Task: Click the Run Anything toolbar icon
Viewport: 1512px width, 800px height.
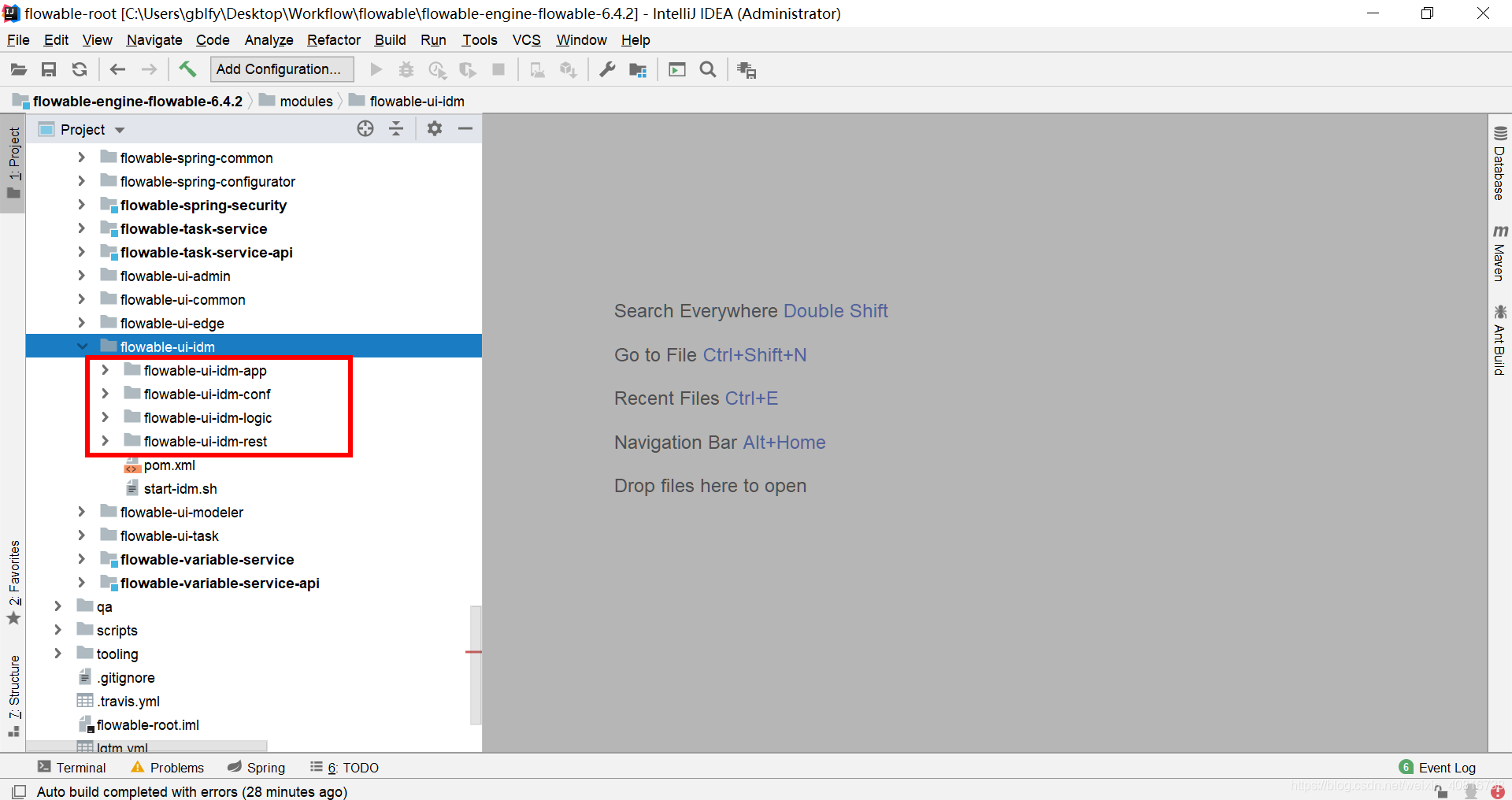Action: coord(677,70)
